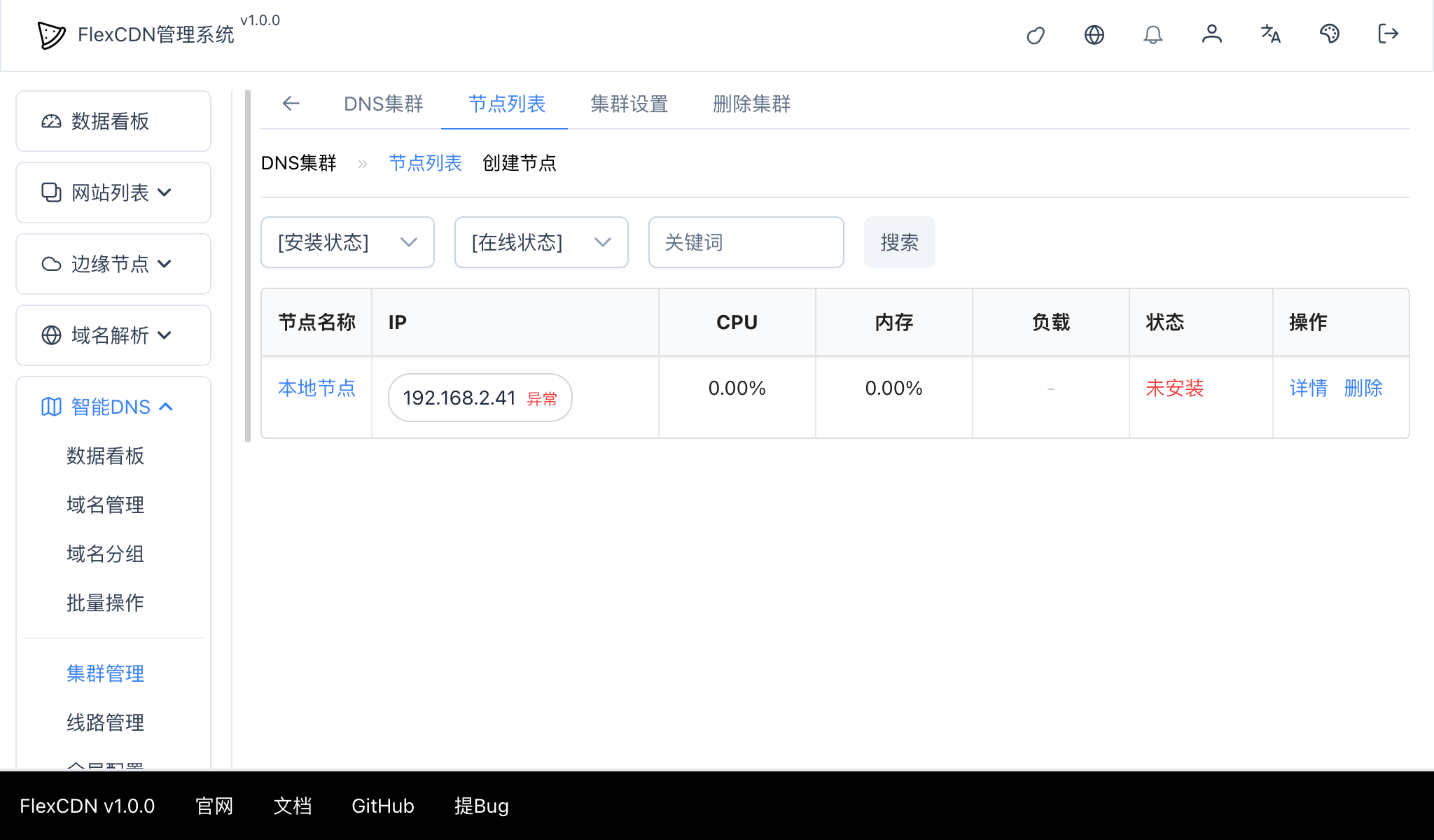Click the 关键词 keyword input field
1434x840 pixels.
746,242
